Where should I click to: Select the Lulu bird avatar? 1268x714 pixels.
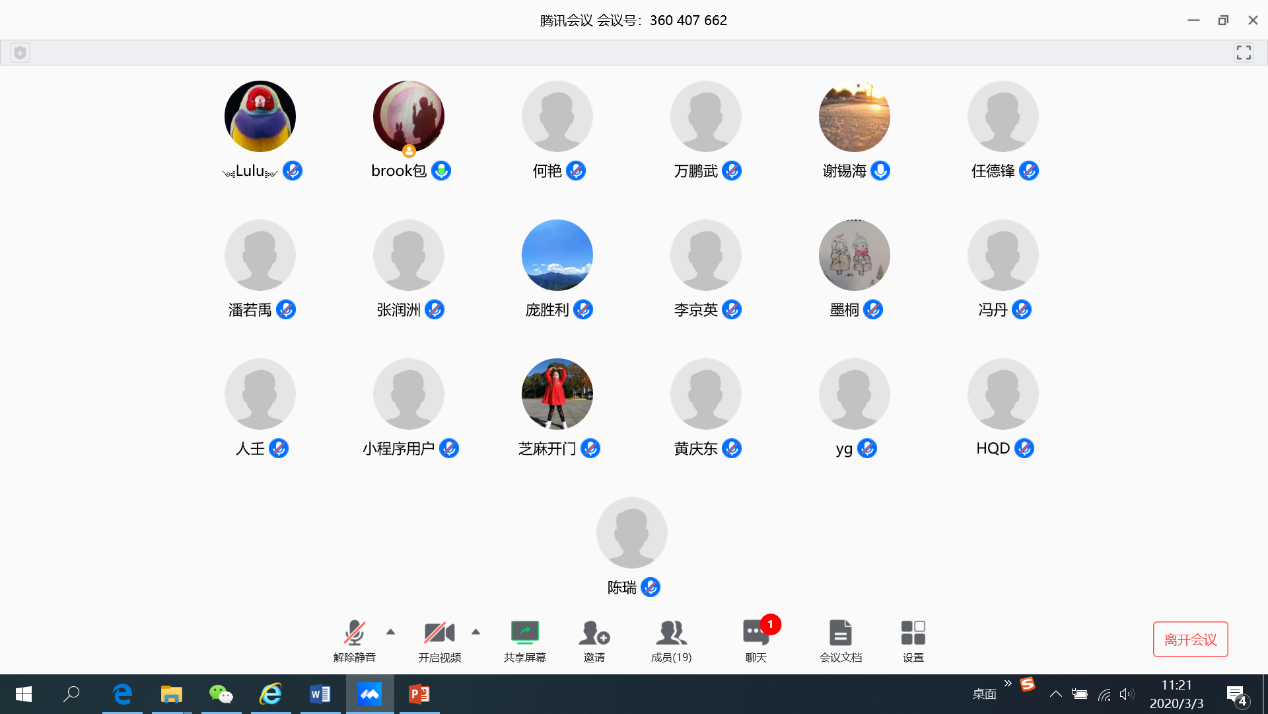click(260, 116)
